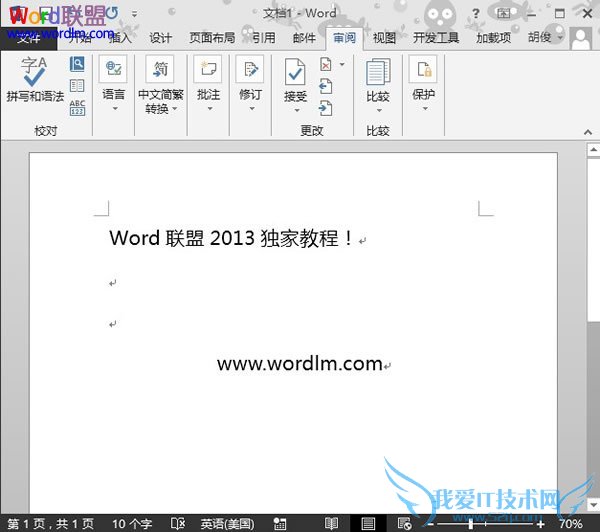Image resolution: width=600 pixels, height=532 pixels.
Task: Switch to the References (引用) tab
Action: [x=264, y=38]
